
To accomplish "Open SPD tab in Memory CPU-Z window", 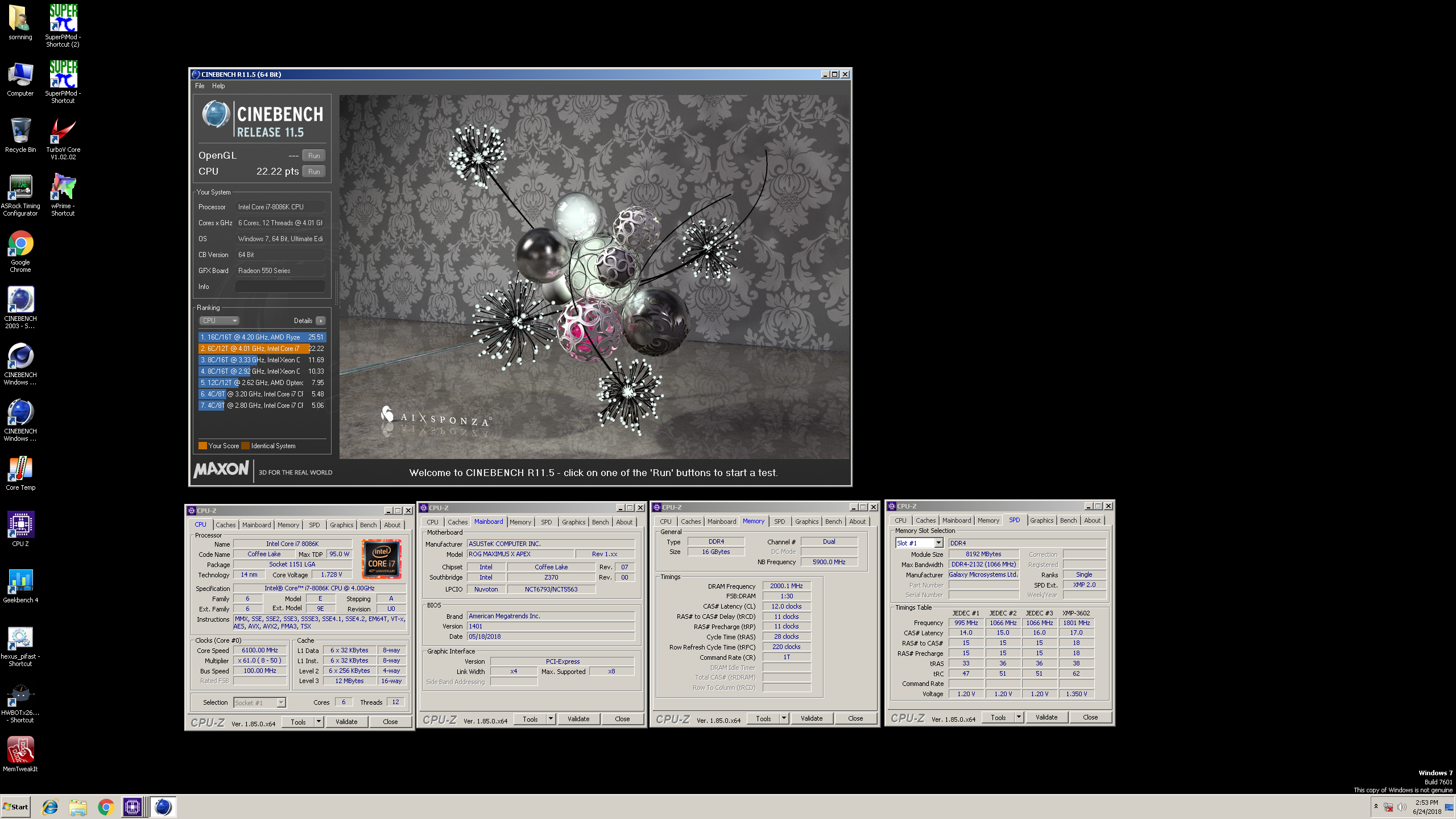I will [x=779, y=522].
